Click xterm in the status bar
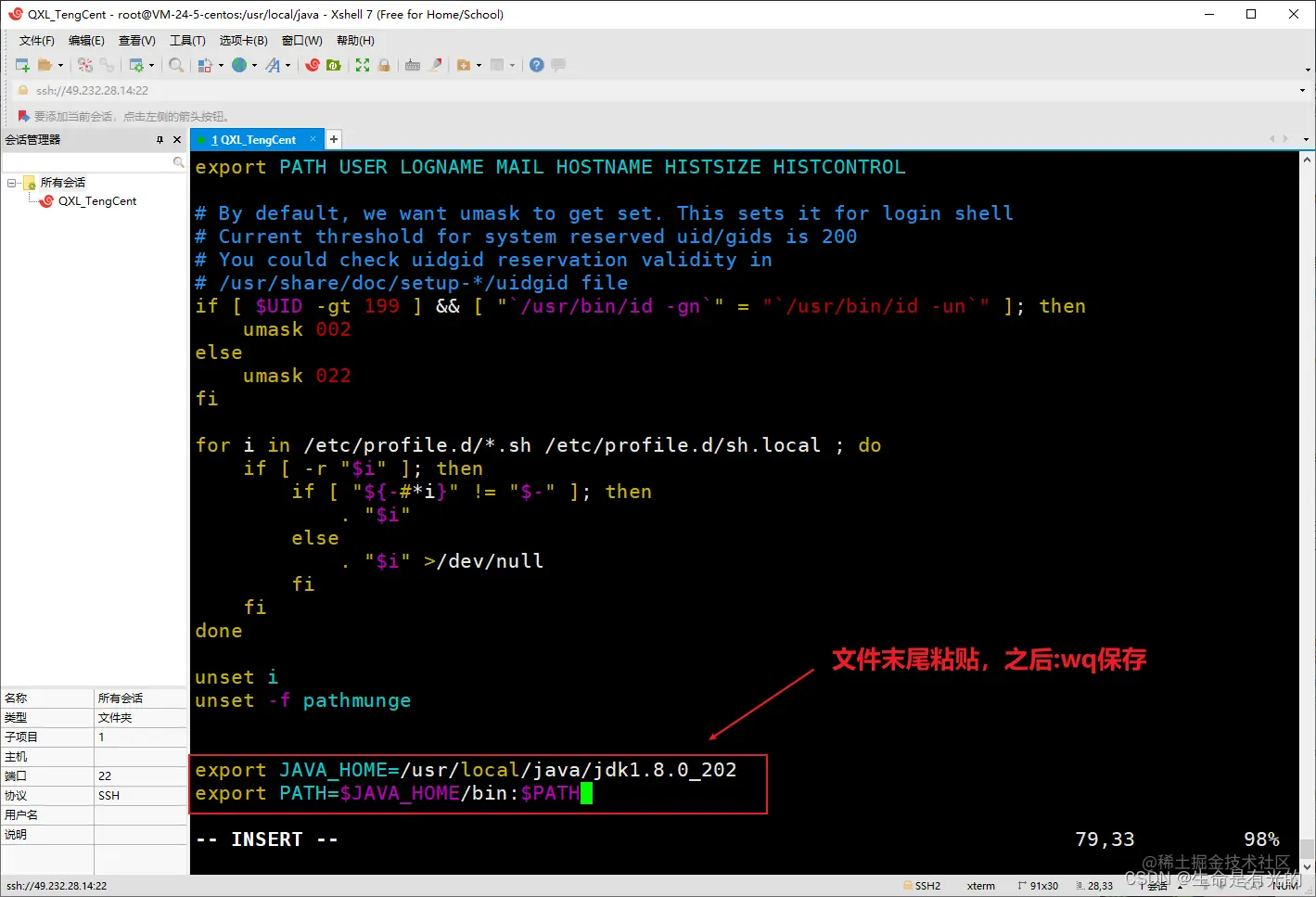 coord(981,886)
